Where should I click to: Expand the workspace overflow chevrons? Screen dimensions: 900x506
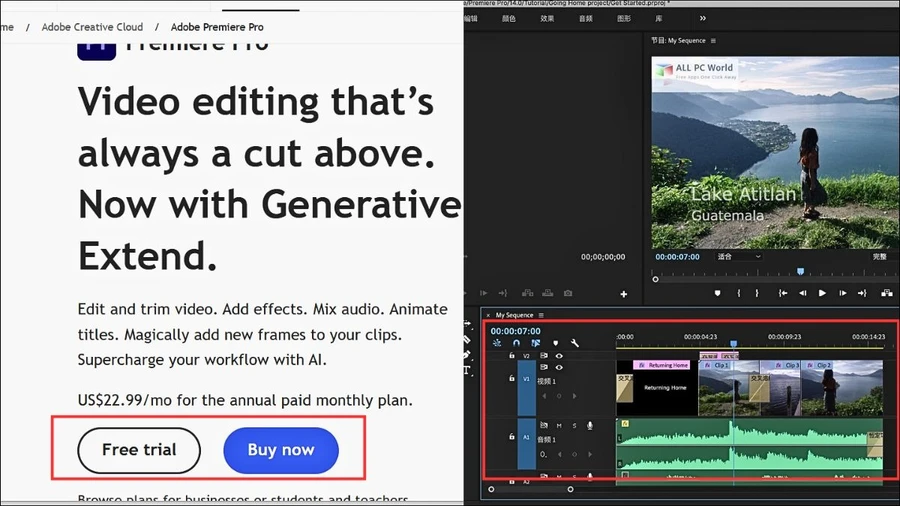click(x=703, y=18)
